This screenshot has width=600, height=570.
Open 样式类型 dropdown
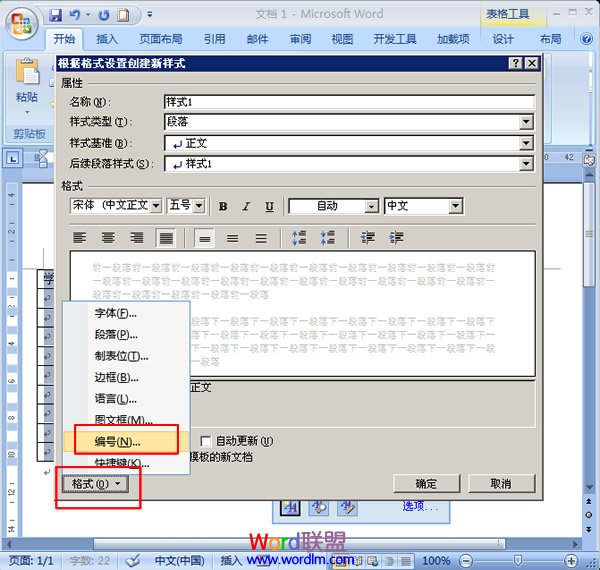(x=526, y=122)
